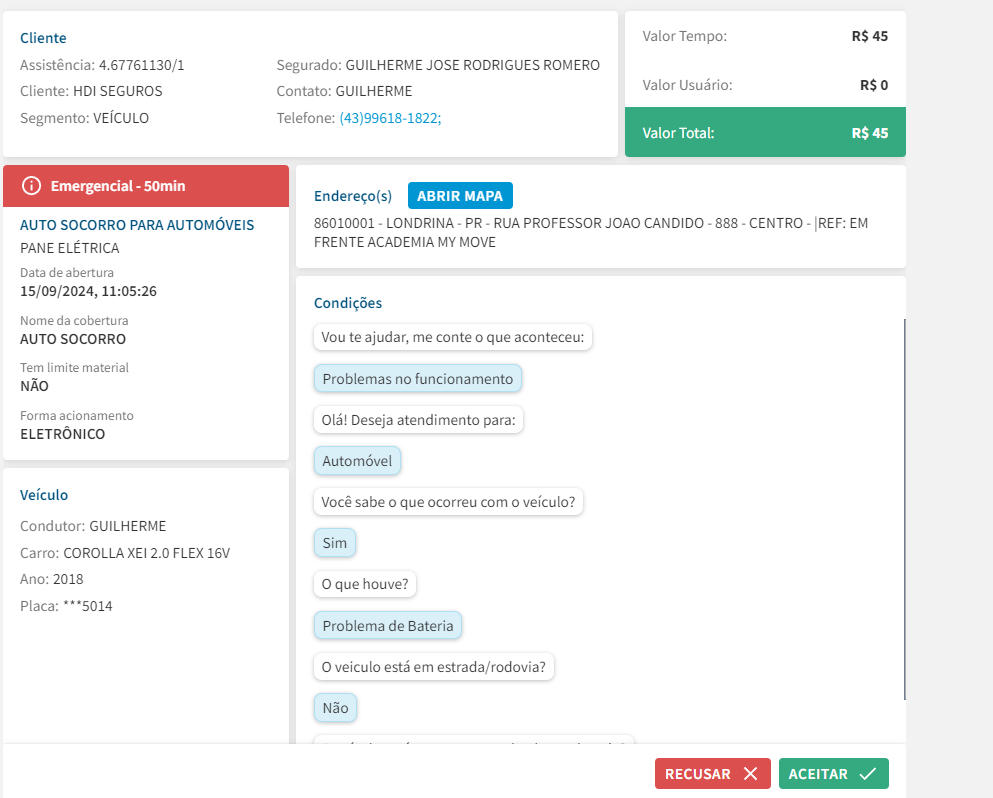The height and width of the screenshot is (798, 993).
Task: Select the Assistência number 4.67761130/1
Action: tap(141, 65)
